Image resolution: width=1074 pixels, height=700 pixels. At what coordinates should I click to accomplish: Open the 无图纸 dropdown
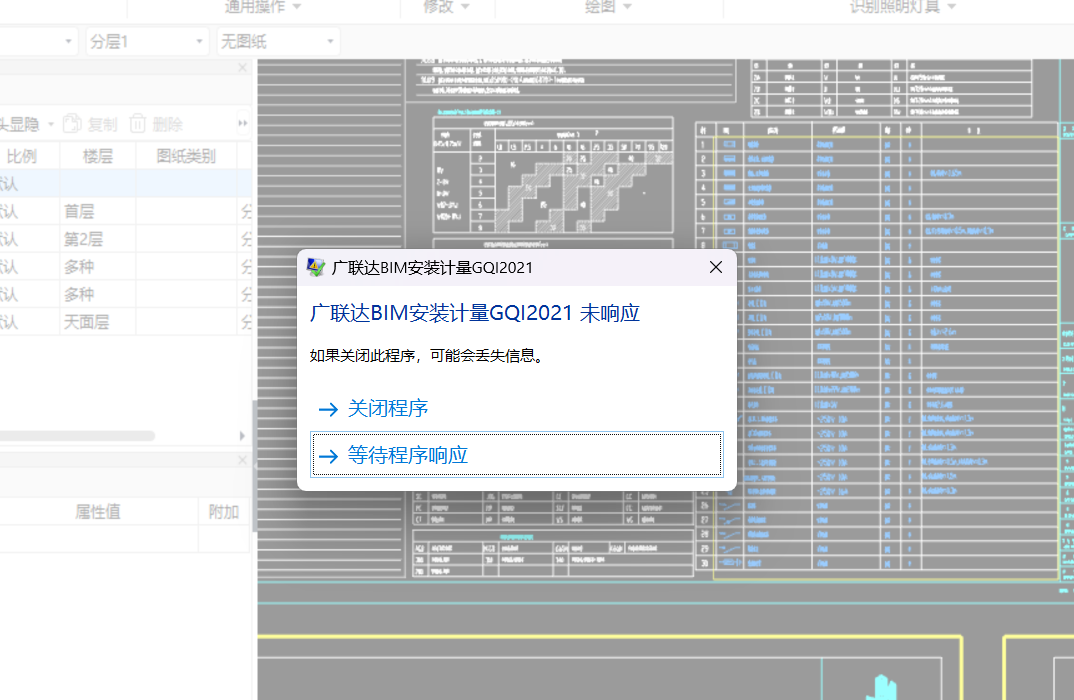click(277, 42)
